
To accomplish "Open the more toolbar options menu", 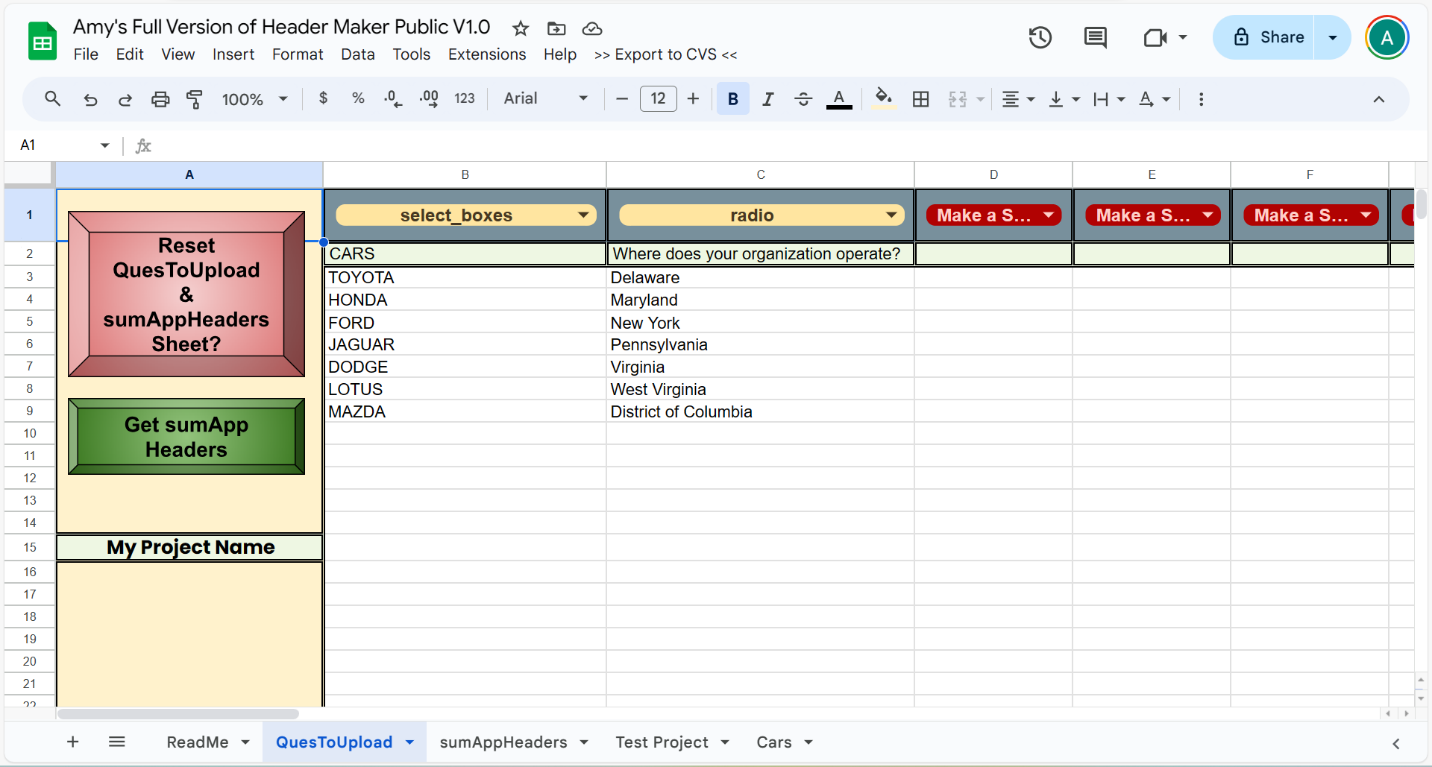I will coord(1201,99).
